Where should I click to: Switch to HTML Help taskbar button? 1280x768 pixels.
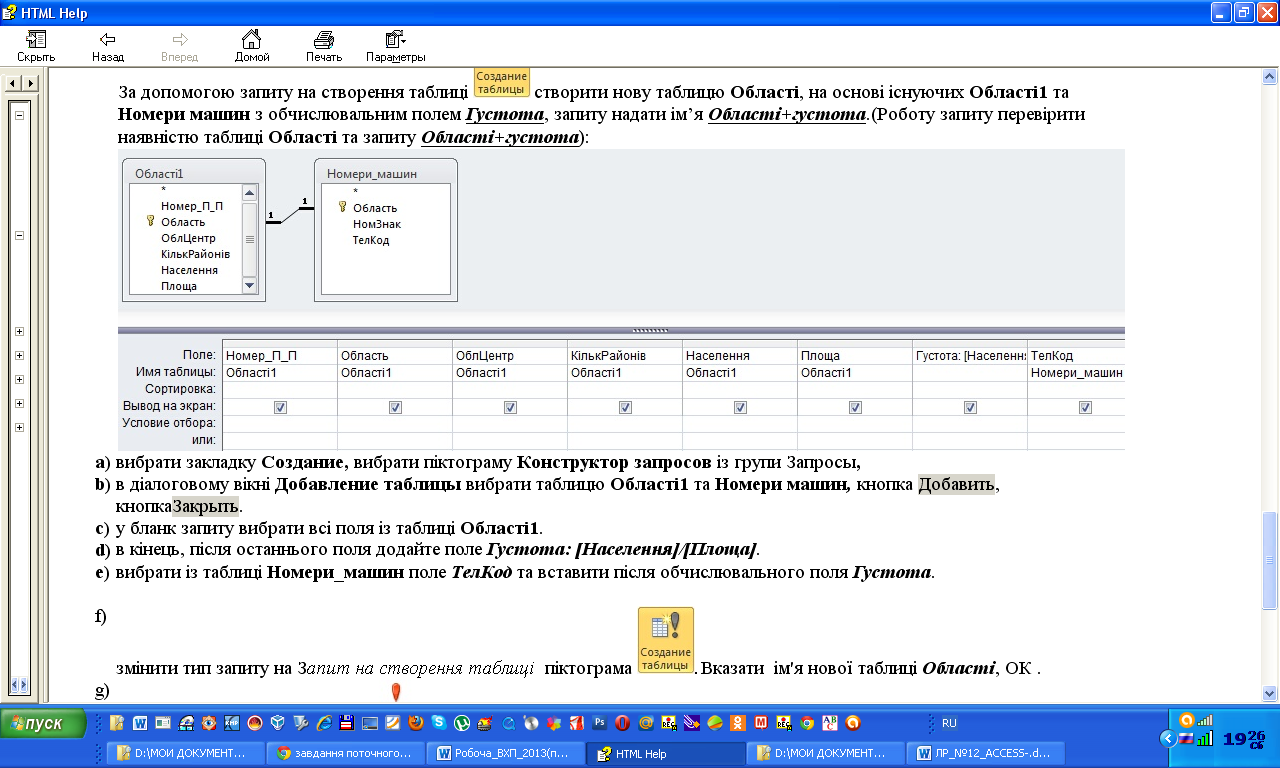tap(666, 753)
